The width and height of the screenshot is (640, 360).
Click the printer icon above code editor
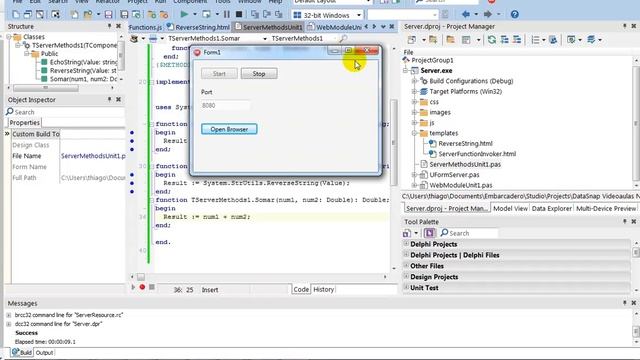[153, 38]
